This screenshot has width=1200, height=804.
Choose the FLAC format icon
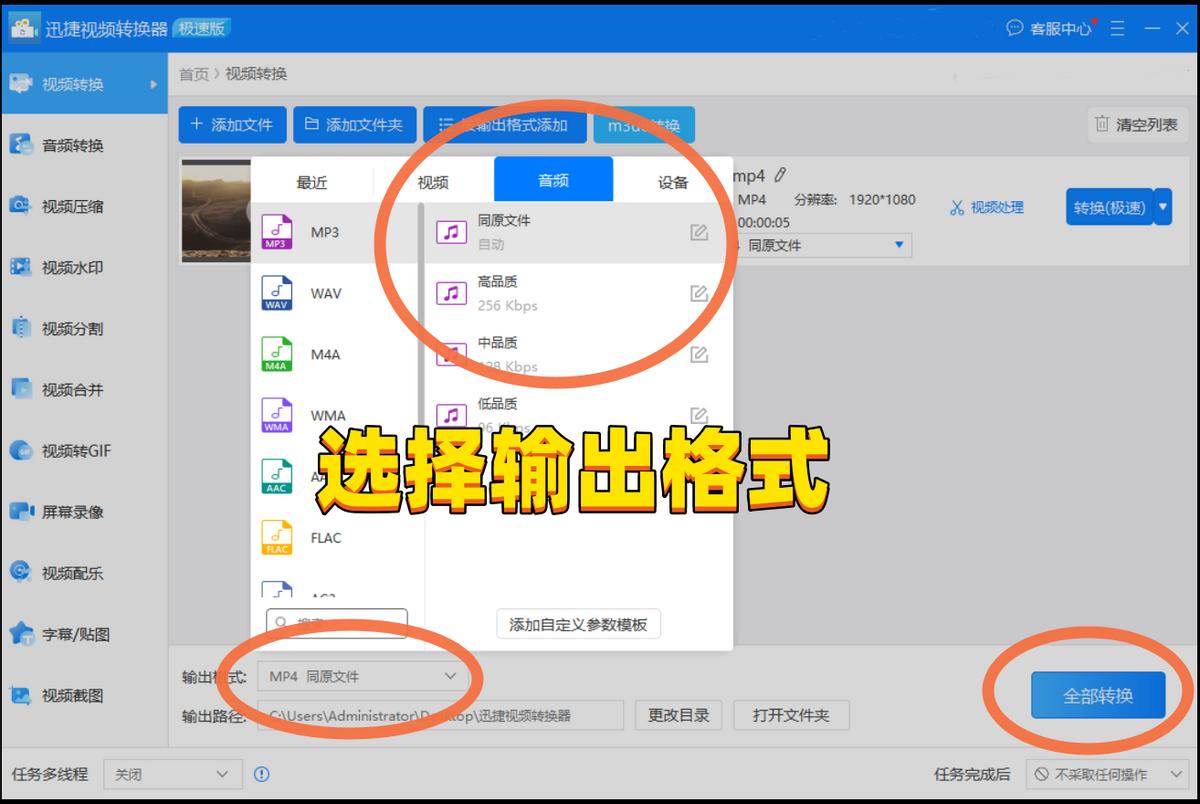pos(276,537)
